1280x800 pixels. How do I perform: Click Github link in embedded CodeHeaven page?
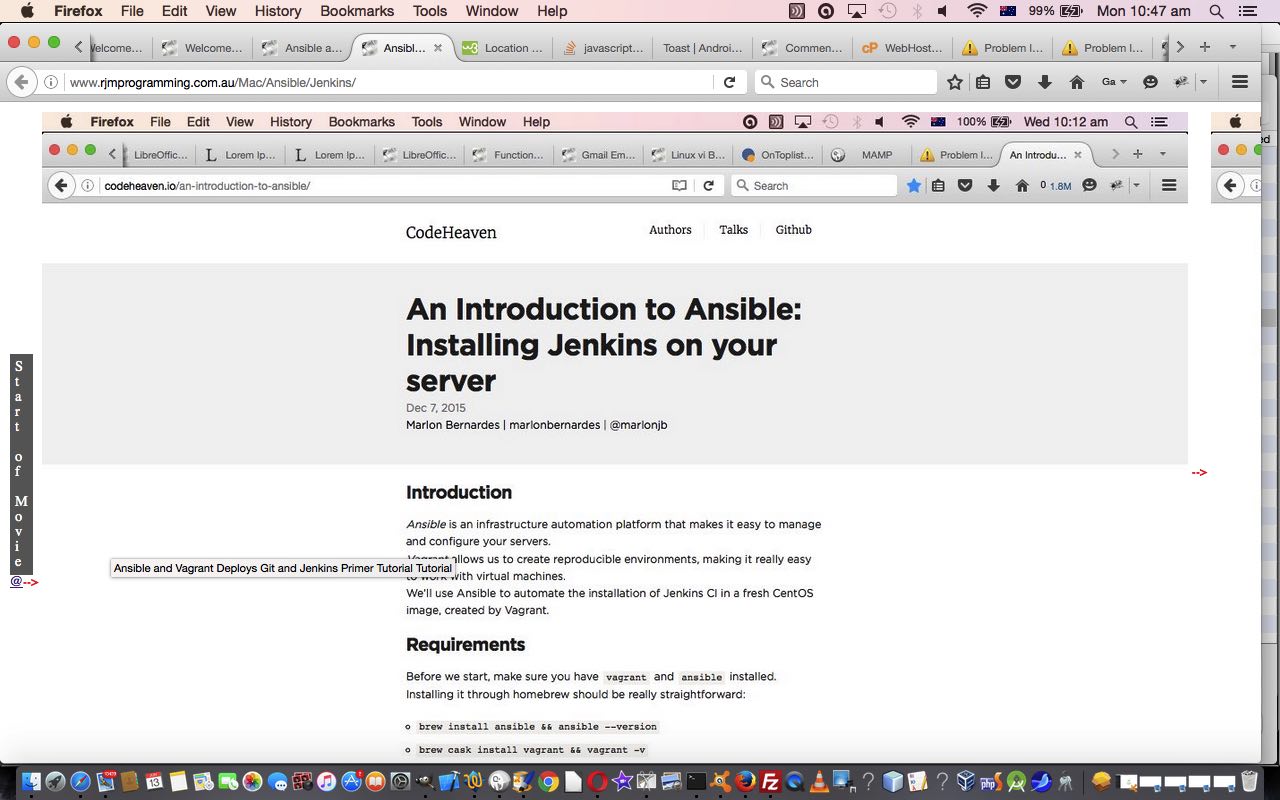(793, 230)
